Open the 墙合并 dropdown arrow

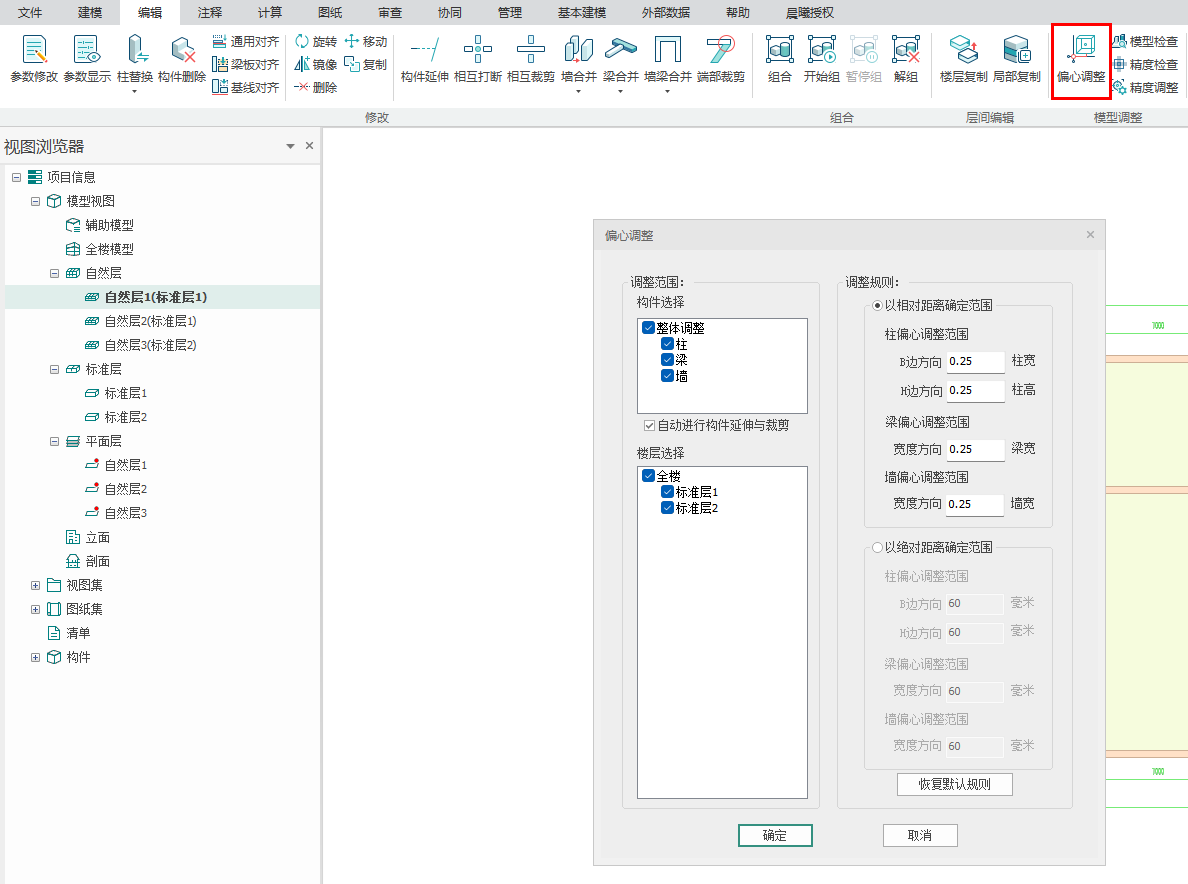coord(578,92)
